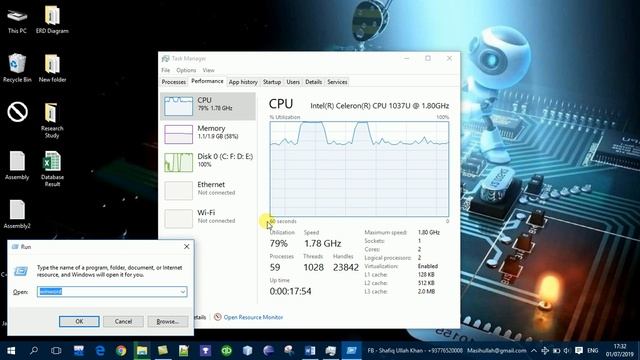This screenshot has height=360, width=640.
Task: Expand the Run Open dropdown arrow
Action: (x=182, y=291)
